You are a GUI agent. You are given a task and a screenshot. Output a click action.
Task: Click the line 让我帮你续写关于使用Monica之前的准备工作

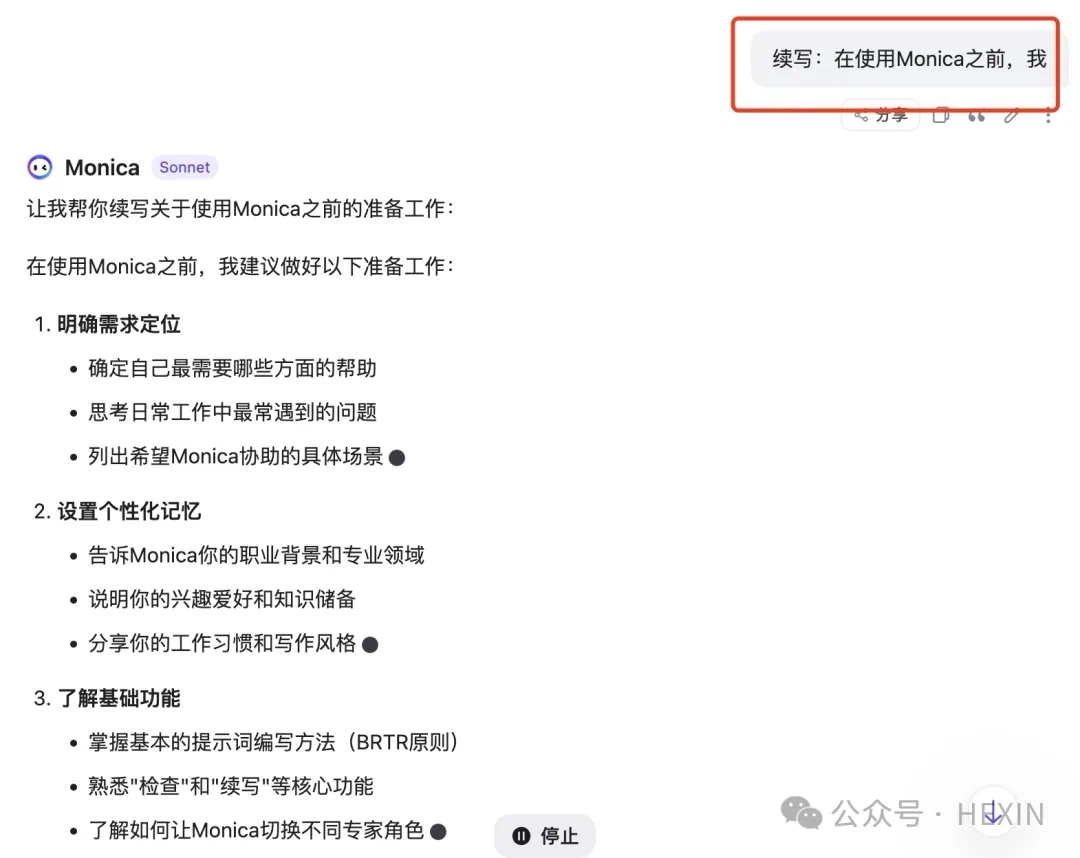[x=240, y=209]
